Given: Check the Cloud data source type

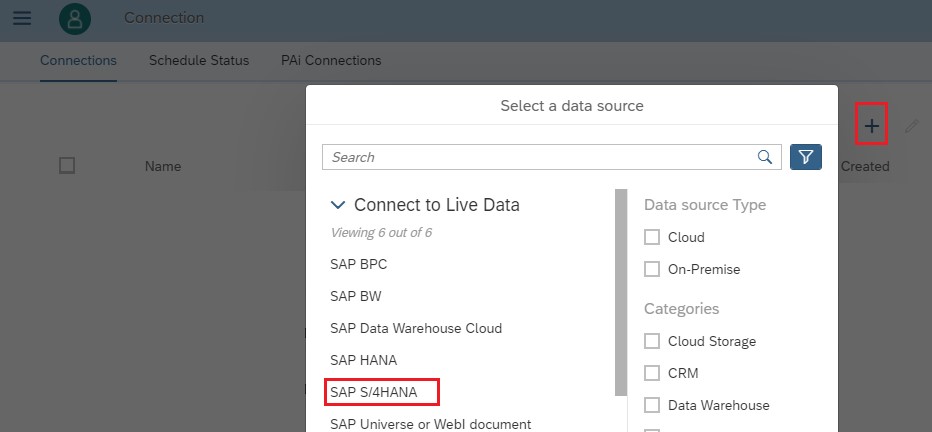Looking at the screenshot, I should click(x=652, y=237).
